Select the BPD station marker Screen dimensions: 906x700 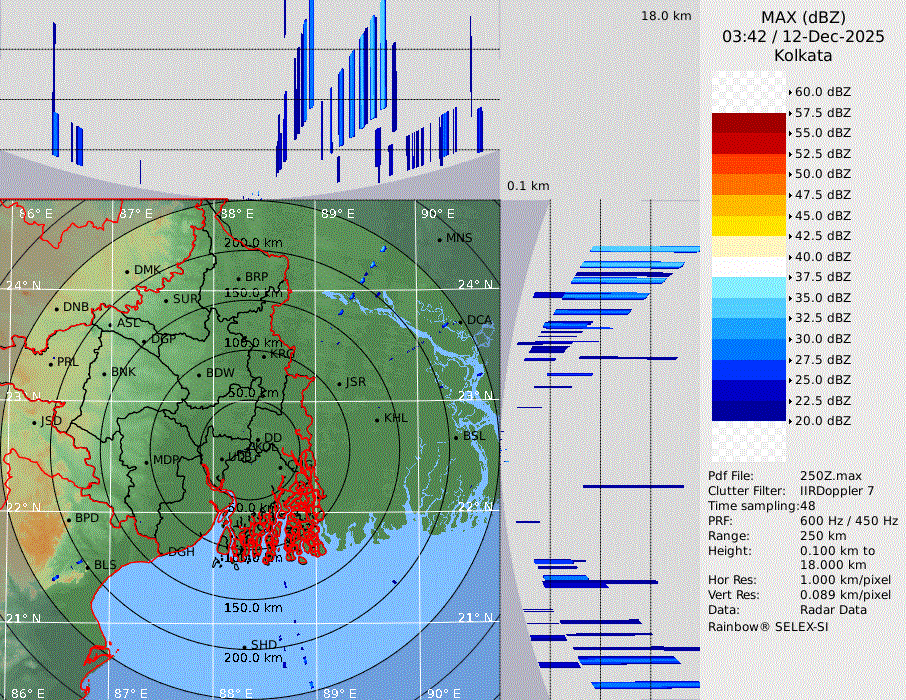click(x=68, y=519)
